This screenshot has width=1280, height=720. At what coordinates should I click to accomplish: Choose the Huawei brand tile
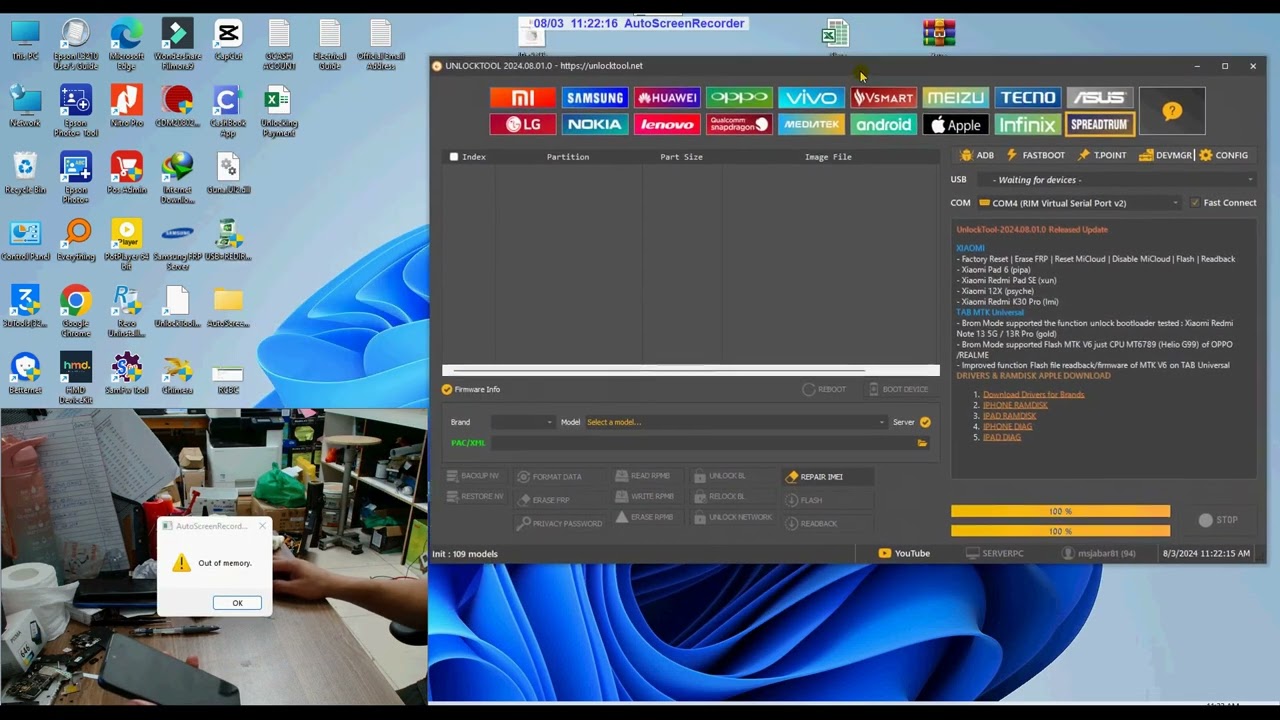[x=667, y=98]
